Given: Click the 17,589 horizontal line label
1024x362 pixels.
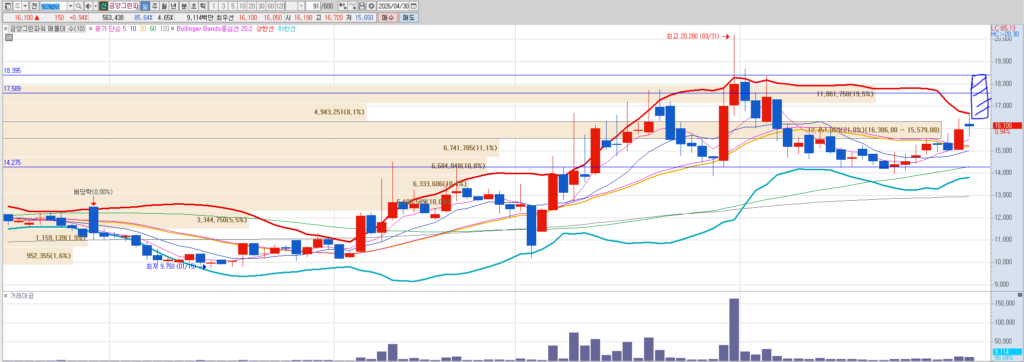Looking at the screenshot, I should (x=12, y=88).
